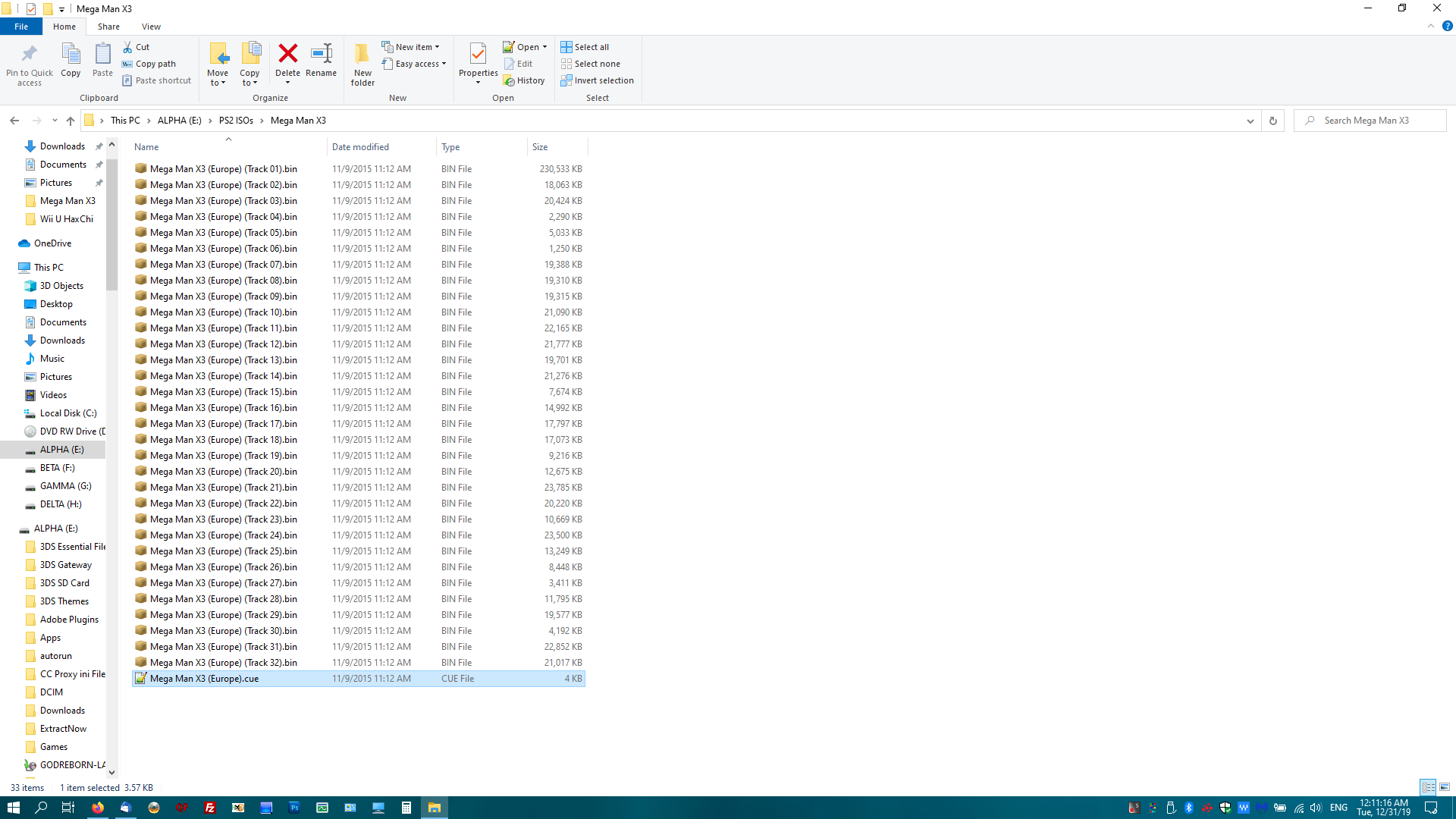The image size is (1456, 819).
Task: Select GAMMA (G:) drive in navigation pane
Action: click(65, 486)
